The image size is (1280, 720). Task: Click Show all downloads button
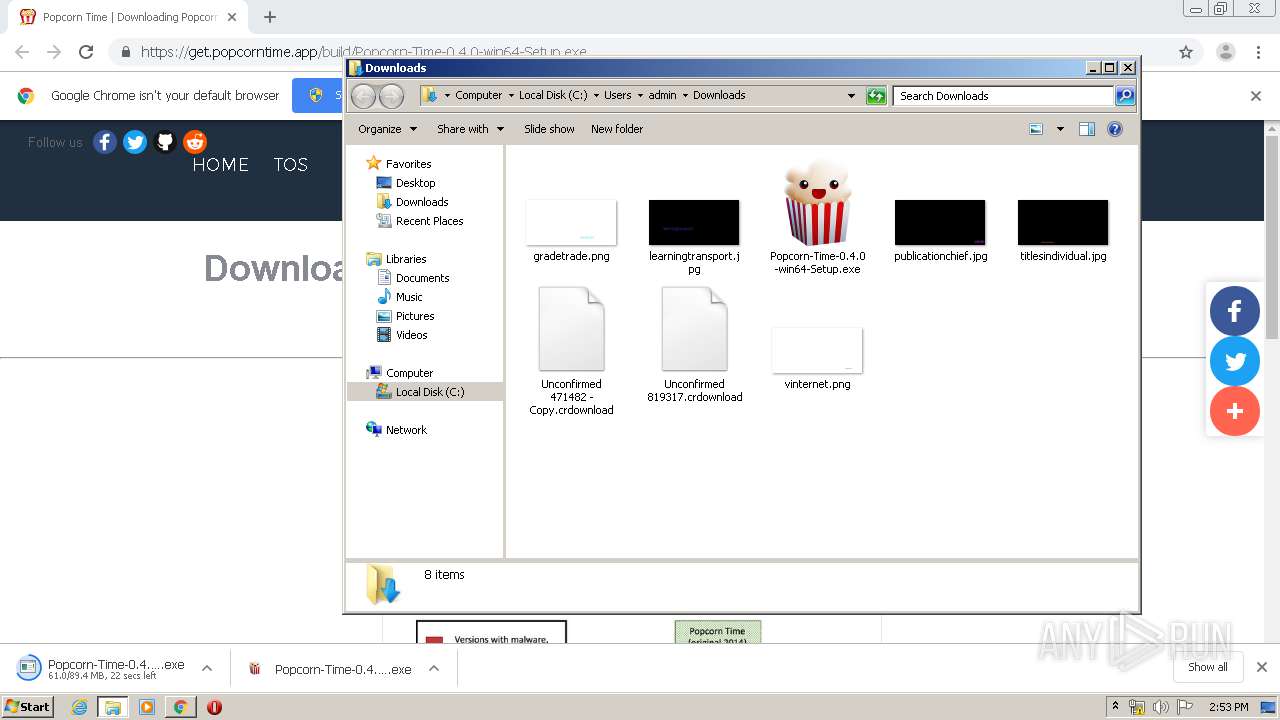pyautogui.click(x=1207, y=667)
